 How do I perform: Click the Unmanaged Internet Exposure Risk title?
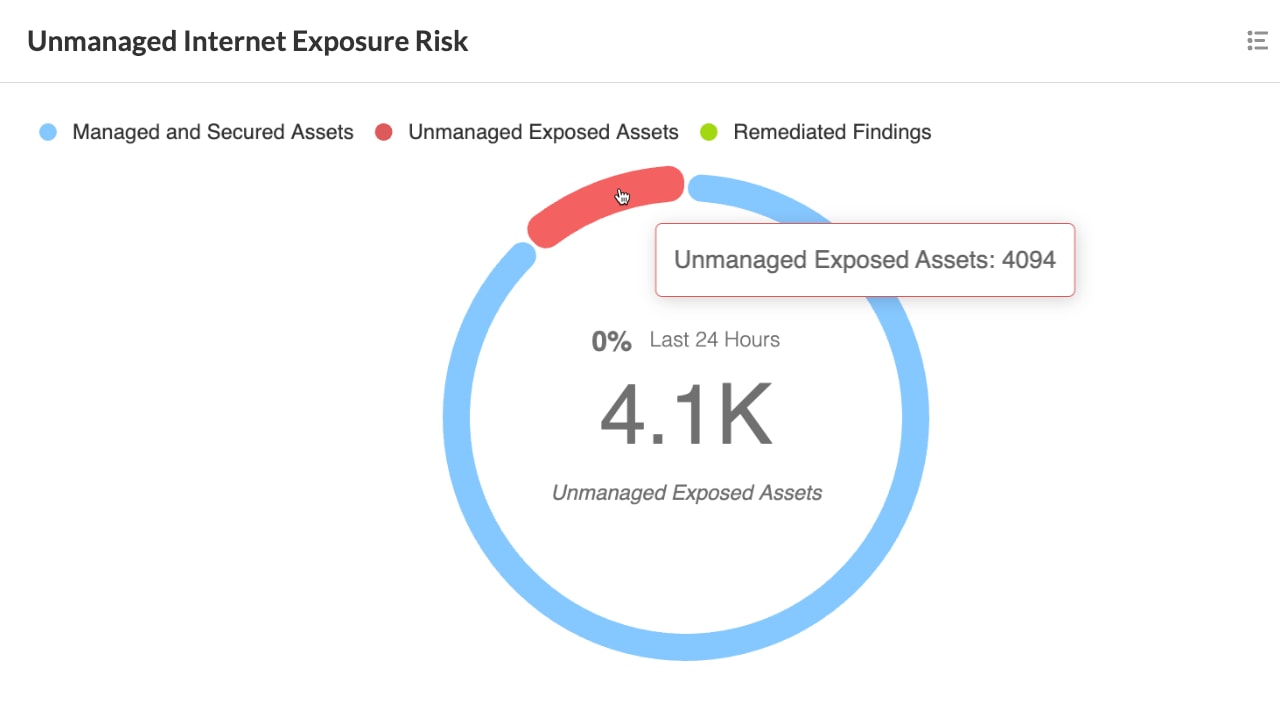[247, 41]
